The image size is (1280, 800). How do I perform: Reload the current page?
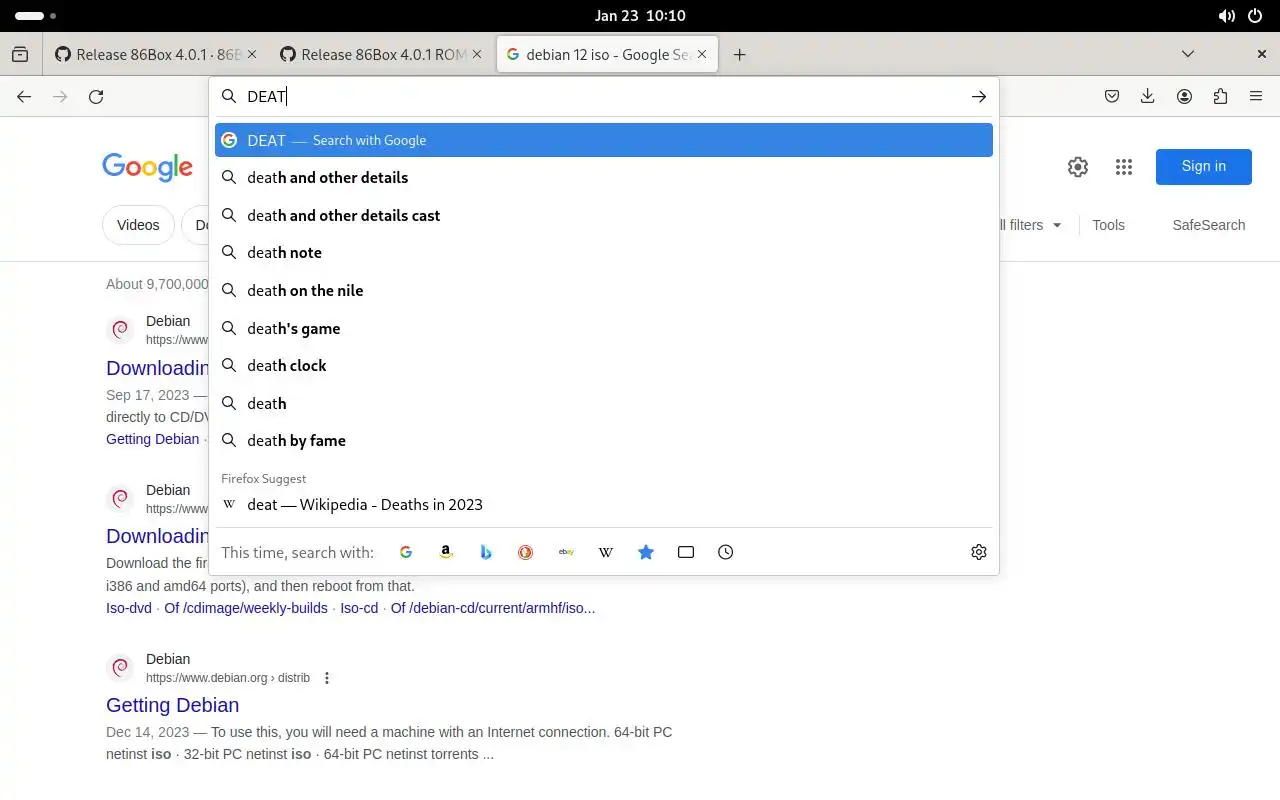[x=96, y=97]
